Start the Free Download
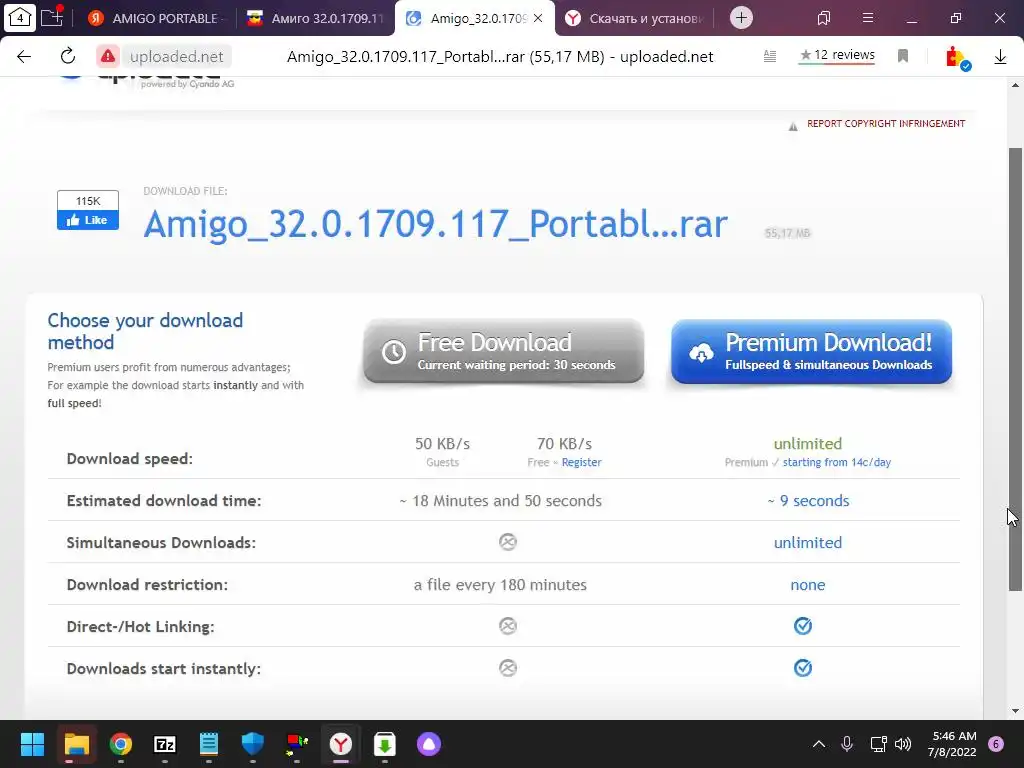Image resolution: width=1024 pixels, height=768 pixels. 504,351
